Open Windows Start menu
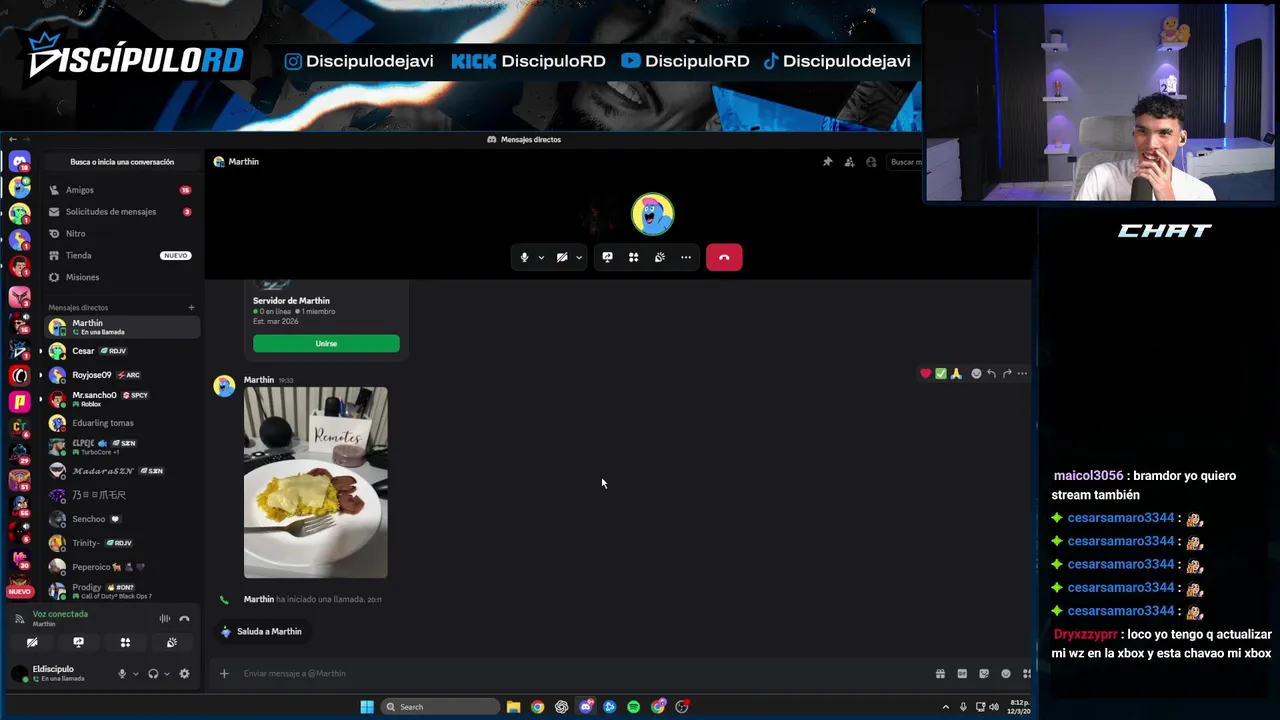 point(367,707)
